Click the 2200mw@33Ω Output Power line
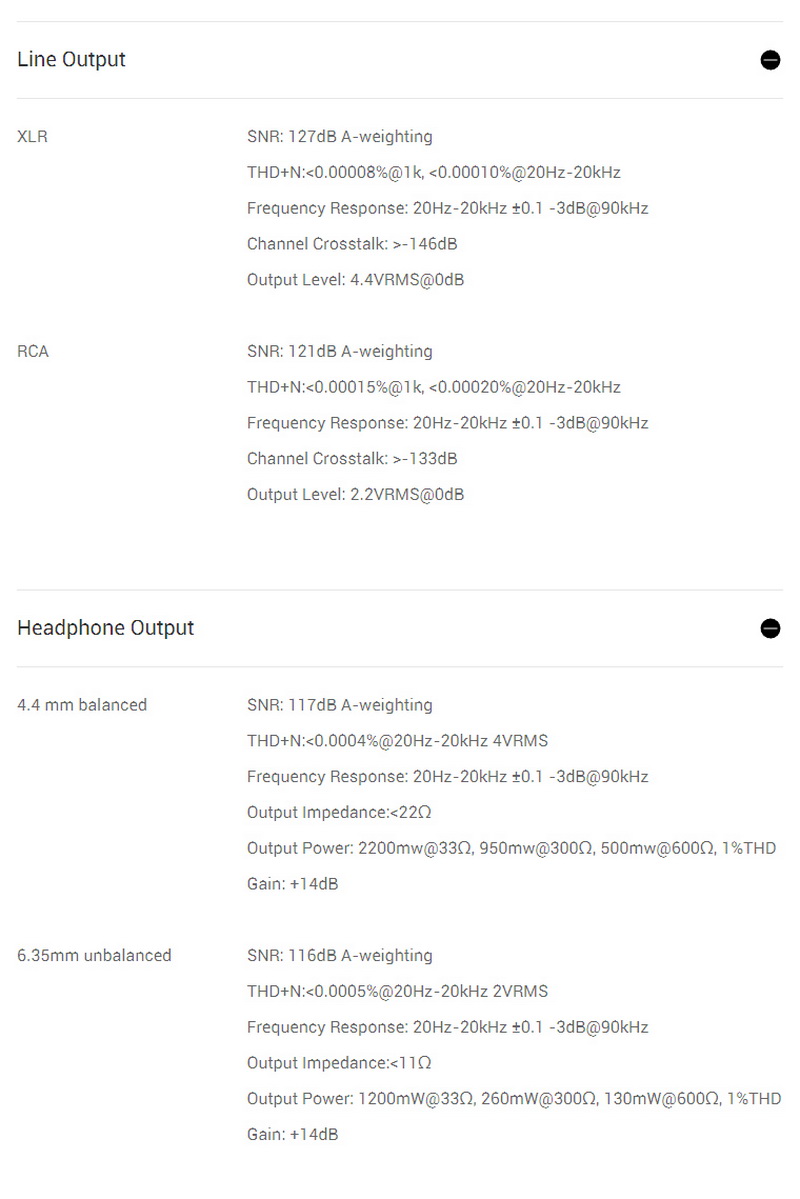 pyautogui.click(x=511, y=848)
